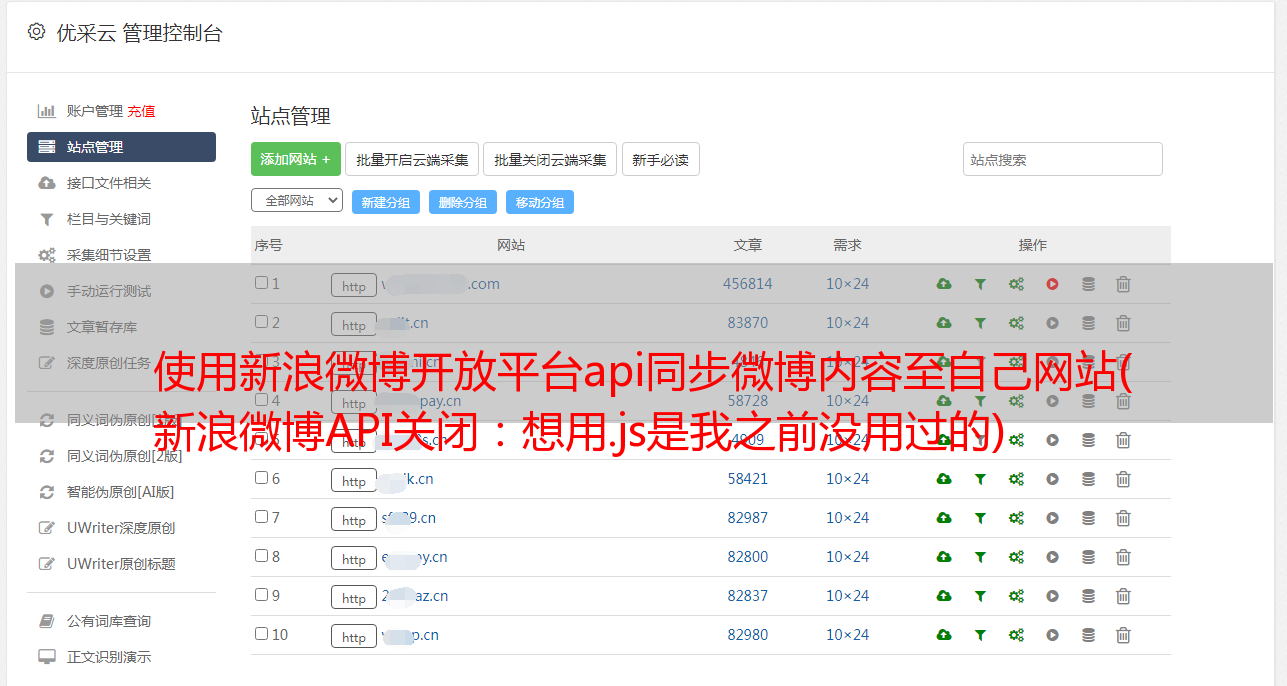Image resolution: width=1287 pixels, height=686 pixels.
Task: Click the funnel icon in row 8
Action: click(x=980, y=557)
